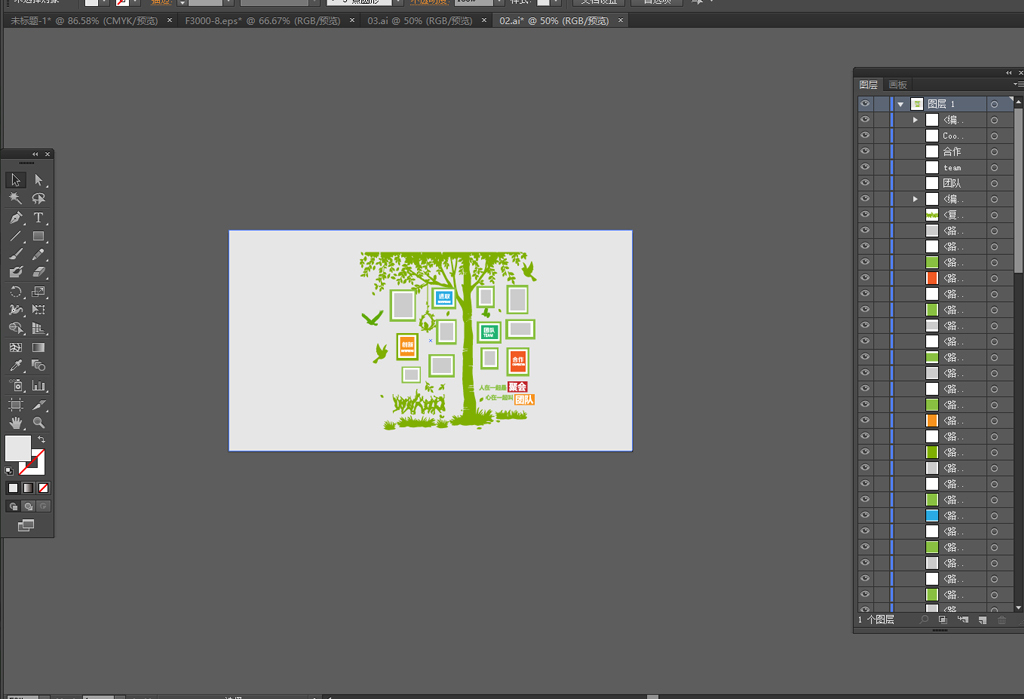This screenshot has width=1024, height=699.
Task: Hide the 合作 layer item
Action: point(865,152)
